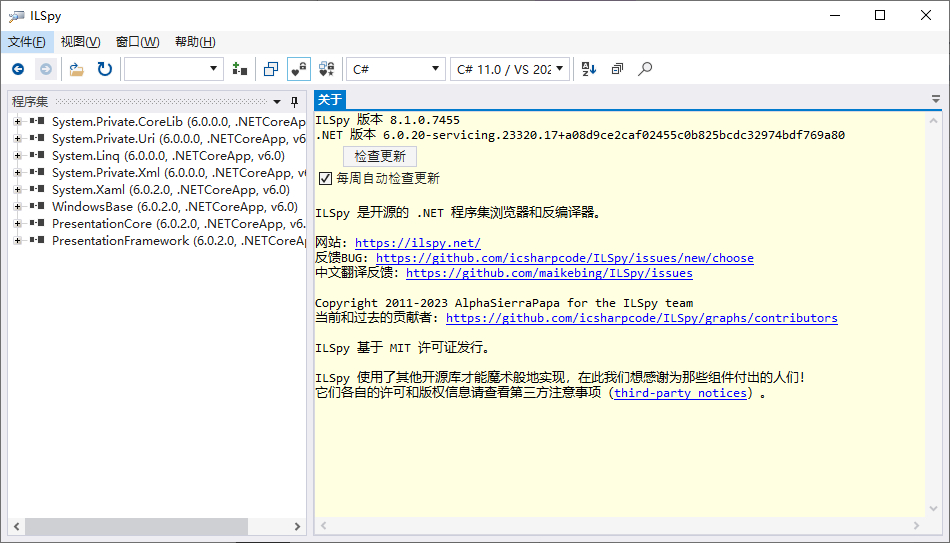Click the reload assemblies refresh icon
The height and width of the screenshot is (543, 950).
point(104,69)
